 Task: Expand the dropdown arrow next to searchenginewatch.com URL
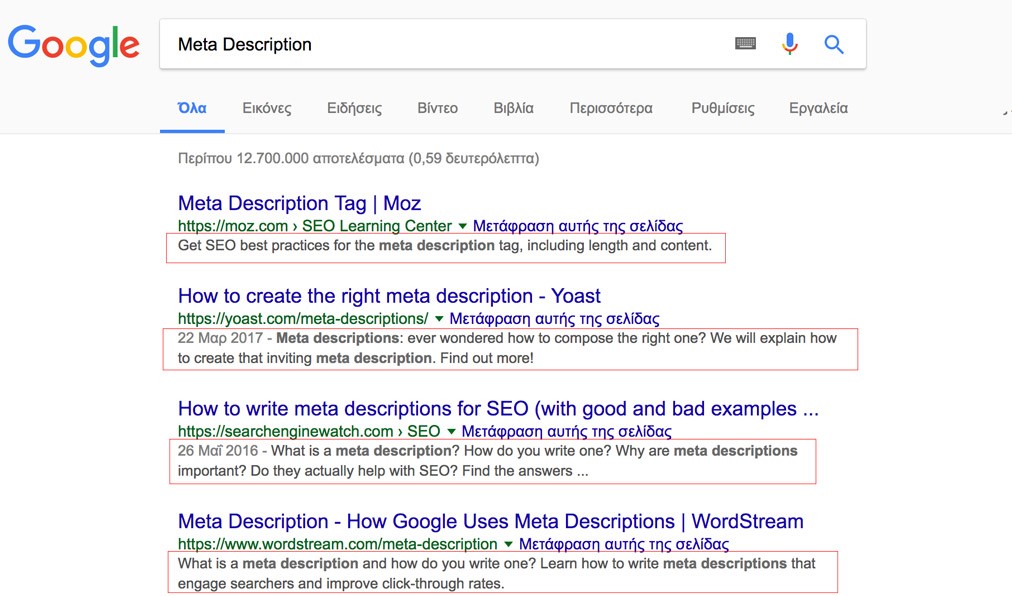pyautogui.click(x=450, y=432)
